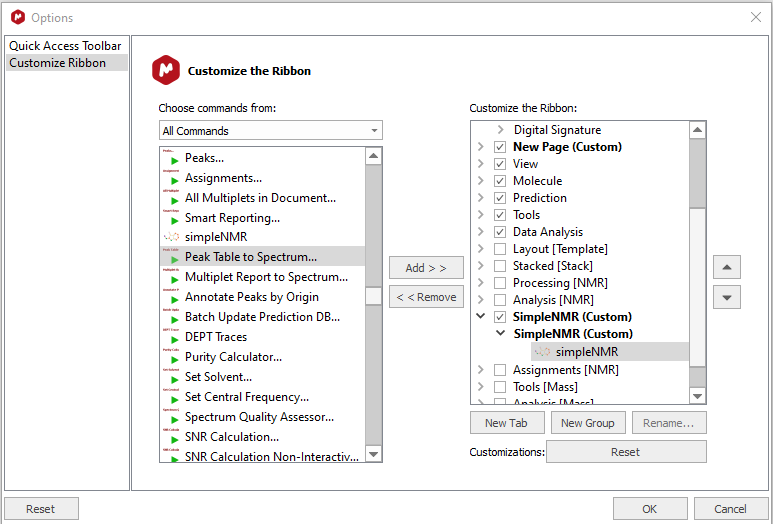Click the Peaks... command icon
This screenshot has height=524, width=773.
click(x=171, y=158)
